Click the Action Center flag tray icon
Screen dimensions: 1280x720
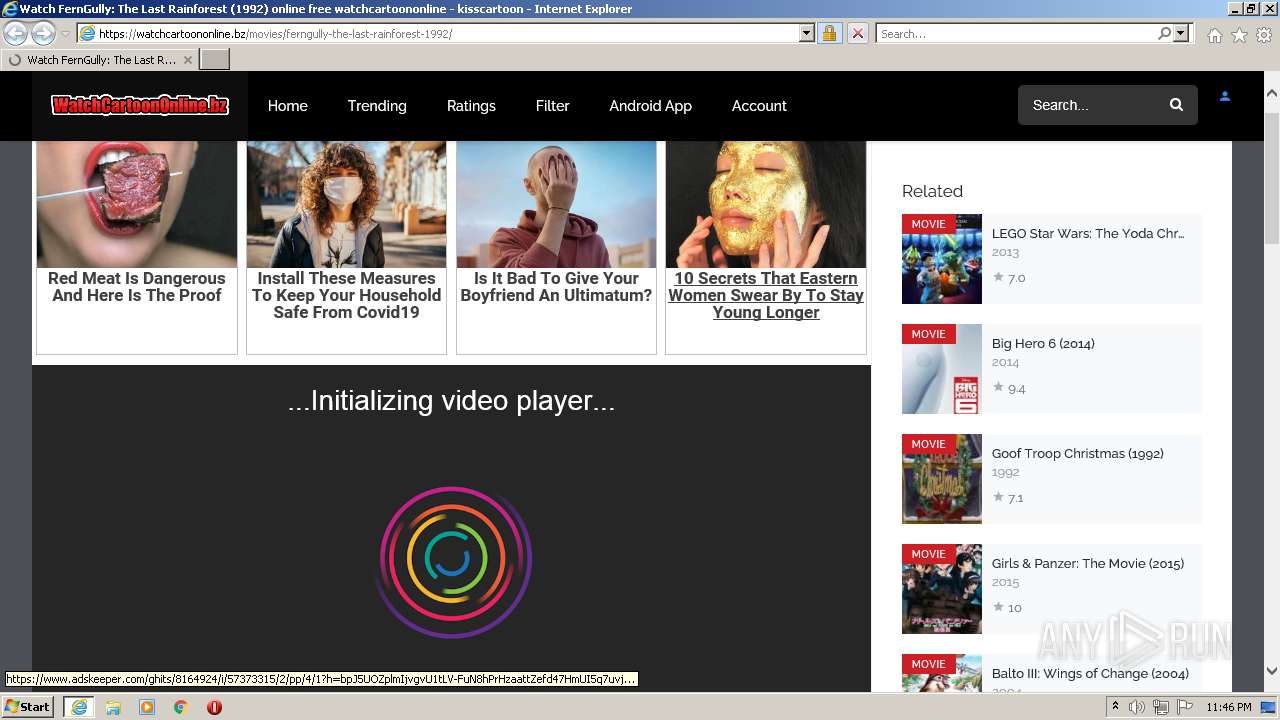coord(1184,707)
